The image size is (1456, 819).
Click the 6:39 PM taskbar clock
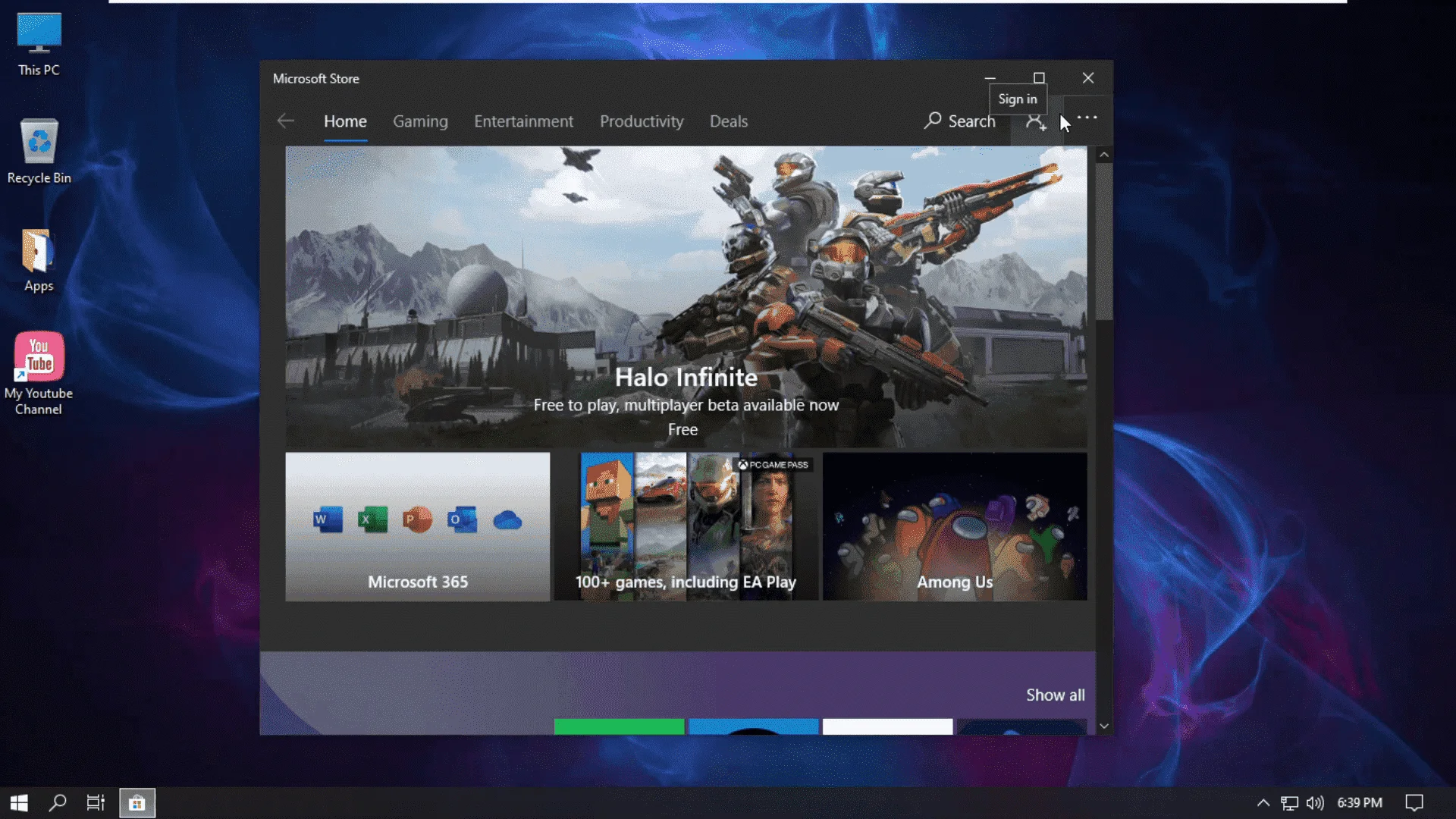tap(1359, 802)
